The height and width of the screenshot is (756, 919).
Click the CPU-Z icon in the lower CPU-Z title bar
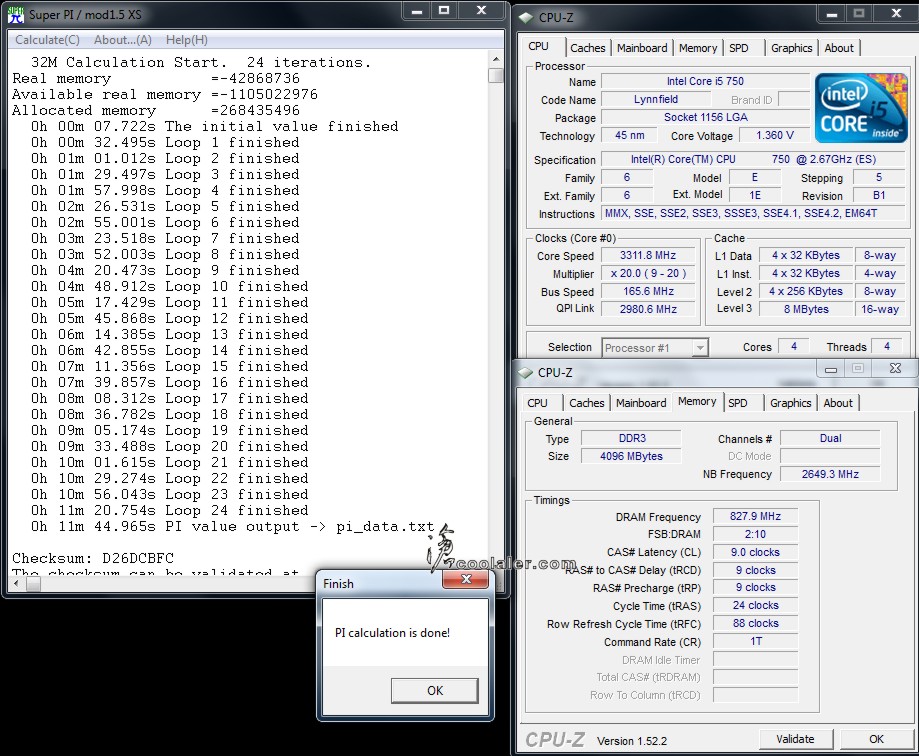525,373
